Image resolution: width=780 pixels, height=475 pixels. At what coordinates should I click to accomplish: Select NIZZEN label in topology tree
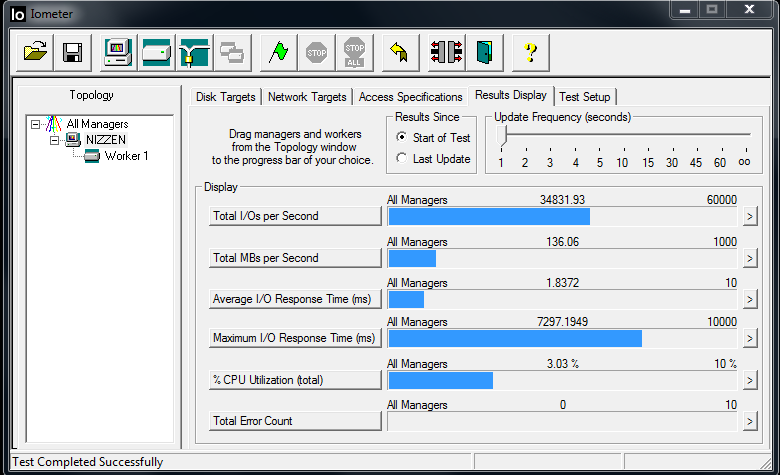[x=106, y=140]
